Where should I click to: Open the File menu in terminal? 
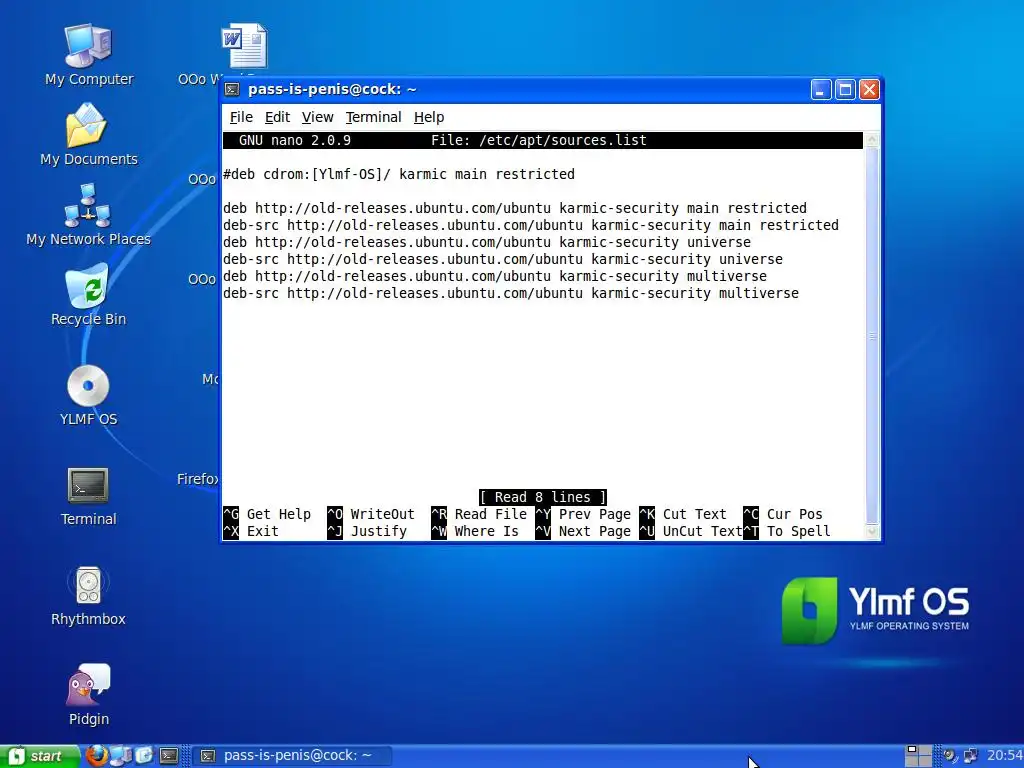(241, 117)
